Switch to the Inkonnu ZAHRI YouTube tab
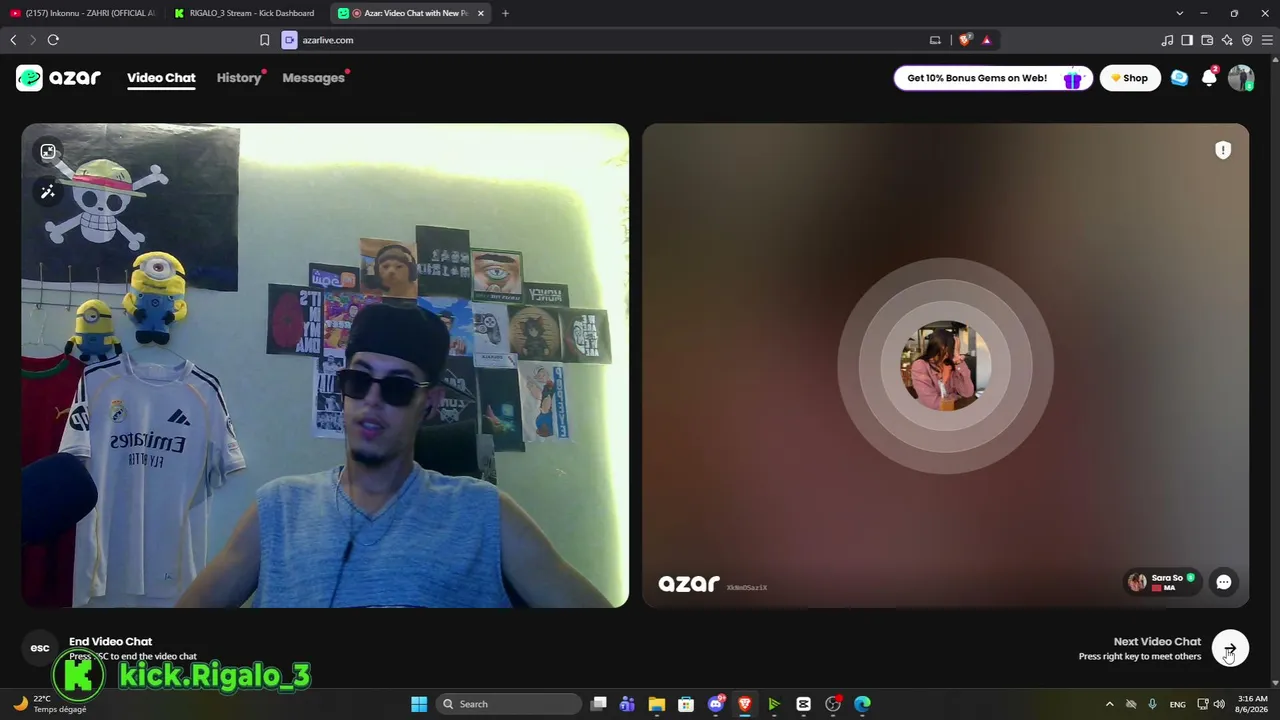This screenshot has width=1280, height=720. click(83, 13)
